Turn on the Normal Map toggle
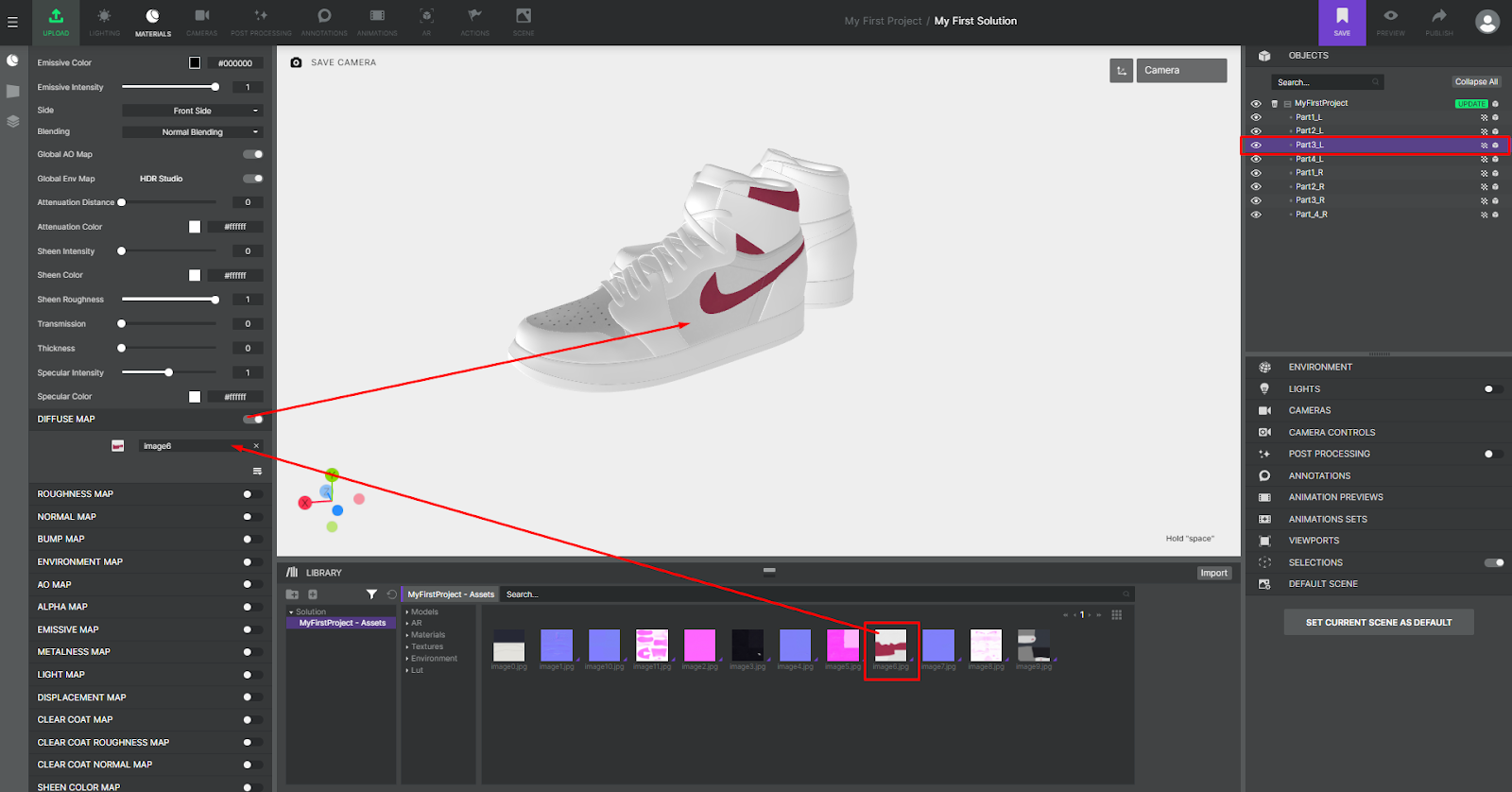Image resolution: width=1512 pixels, height=792 pixels. click(252, 517)
